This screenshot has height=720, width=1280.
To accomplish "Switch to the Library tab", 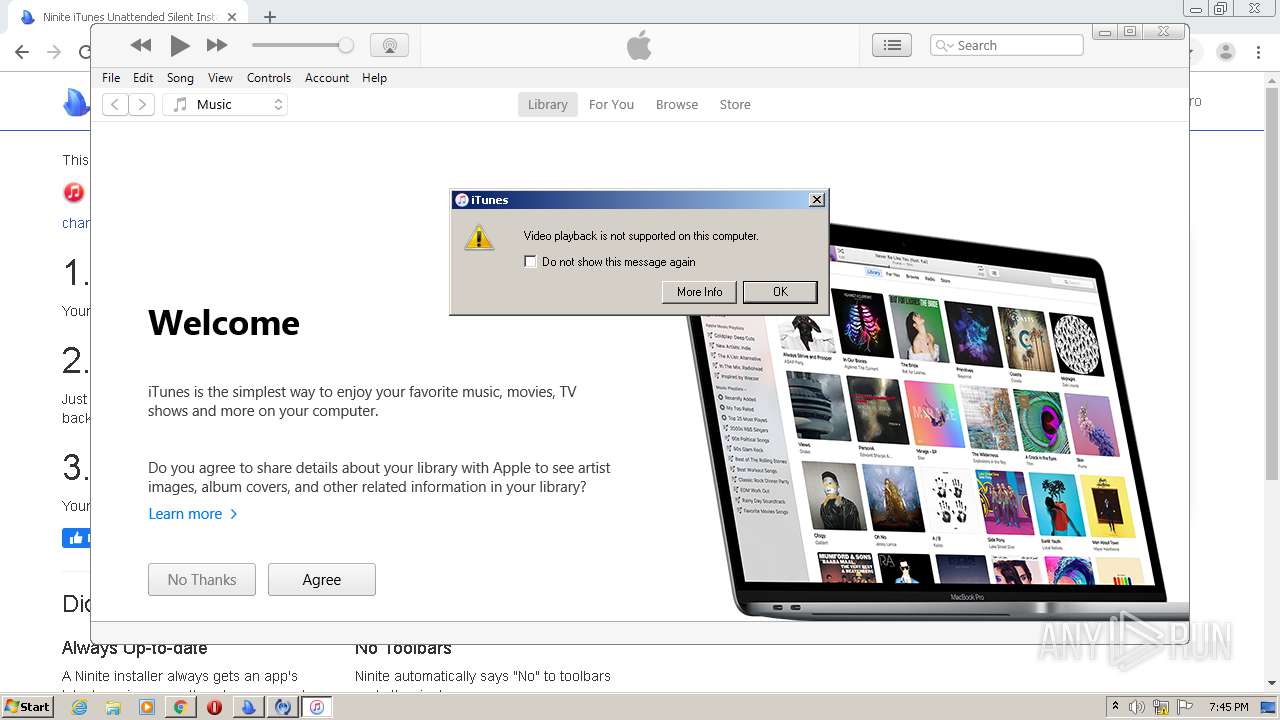I will [547, 104].
